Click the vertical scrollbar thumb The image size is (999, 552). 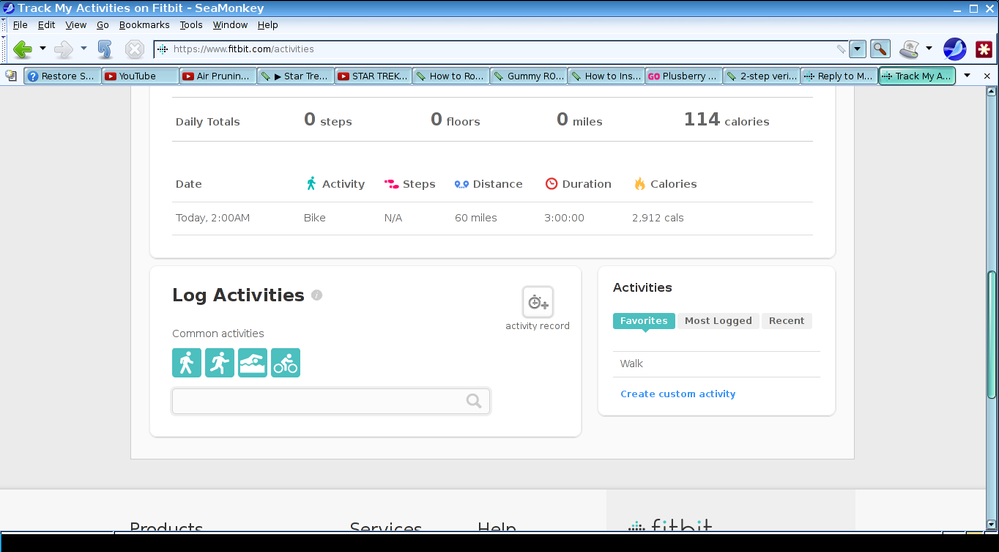pos(991,335)
